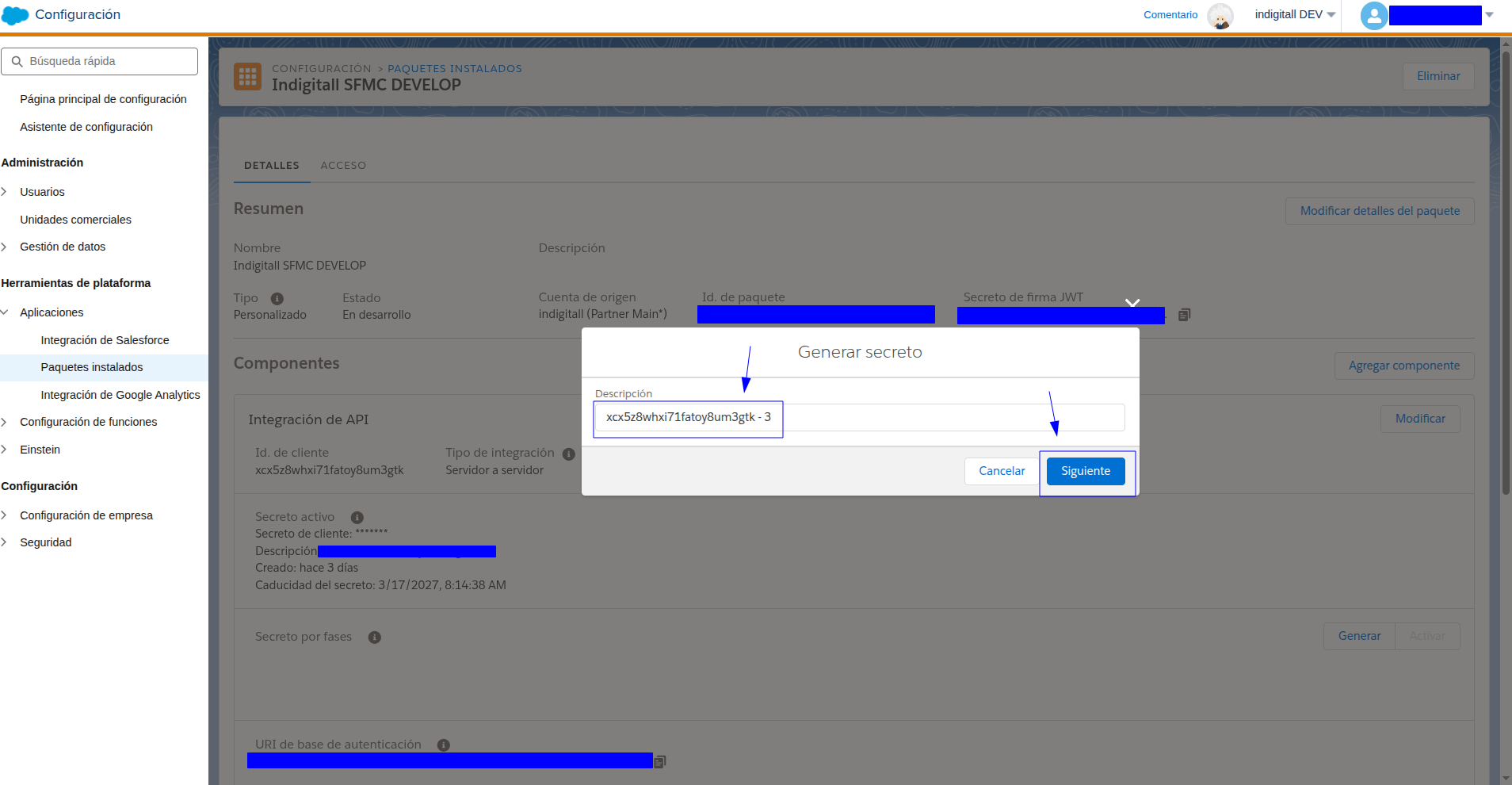Image resolution: width=1512 pixels, height=785 pixels.
Task: Open the Comentario link
Action: (1170, 15)
